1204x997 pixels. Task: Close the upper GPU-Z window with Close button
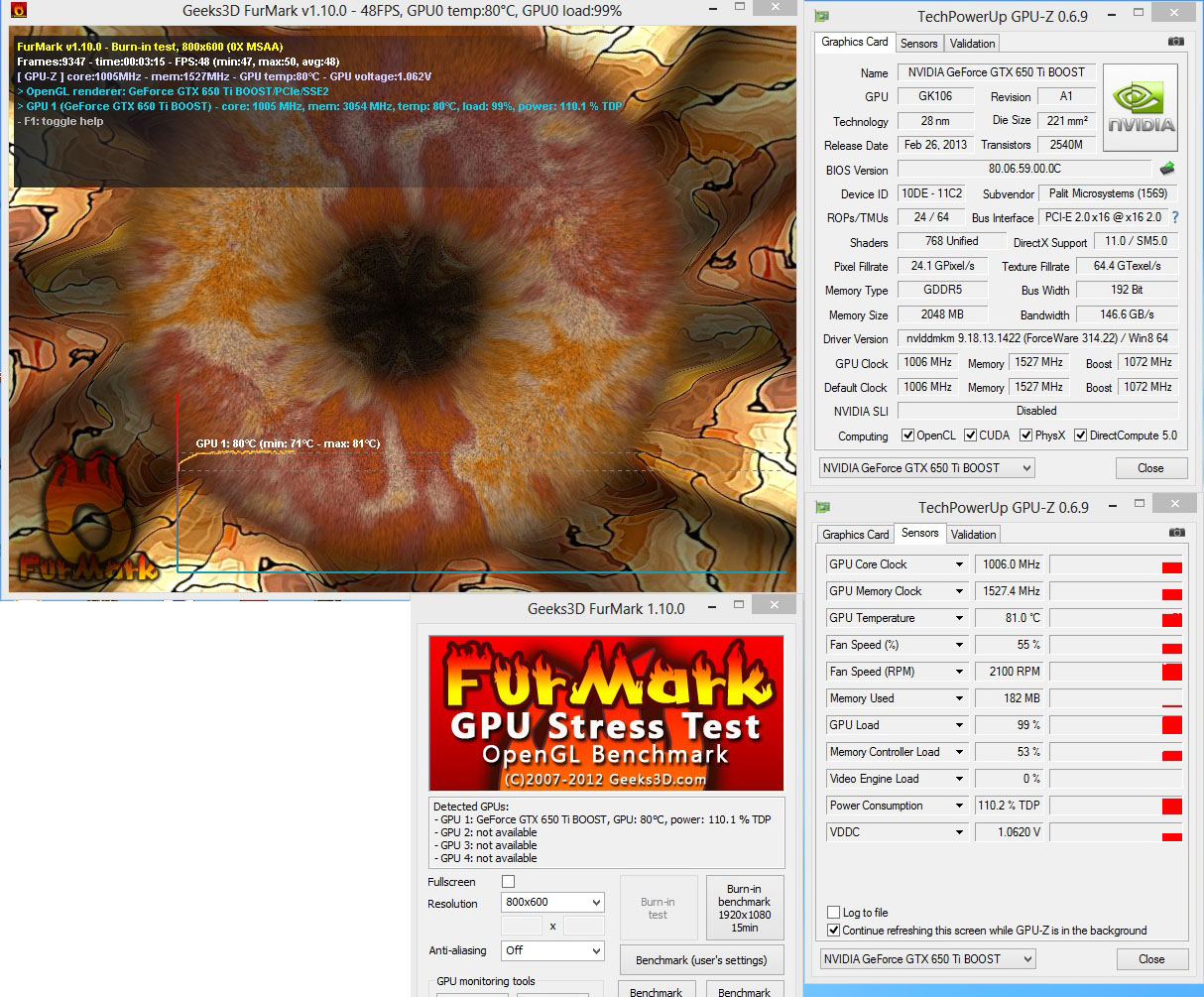1150,468
